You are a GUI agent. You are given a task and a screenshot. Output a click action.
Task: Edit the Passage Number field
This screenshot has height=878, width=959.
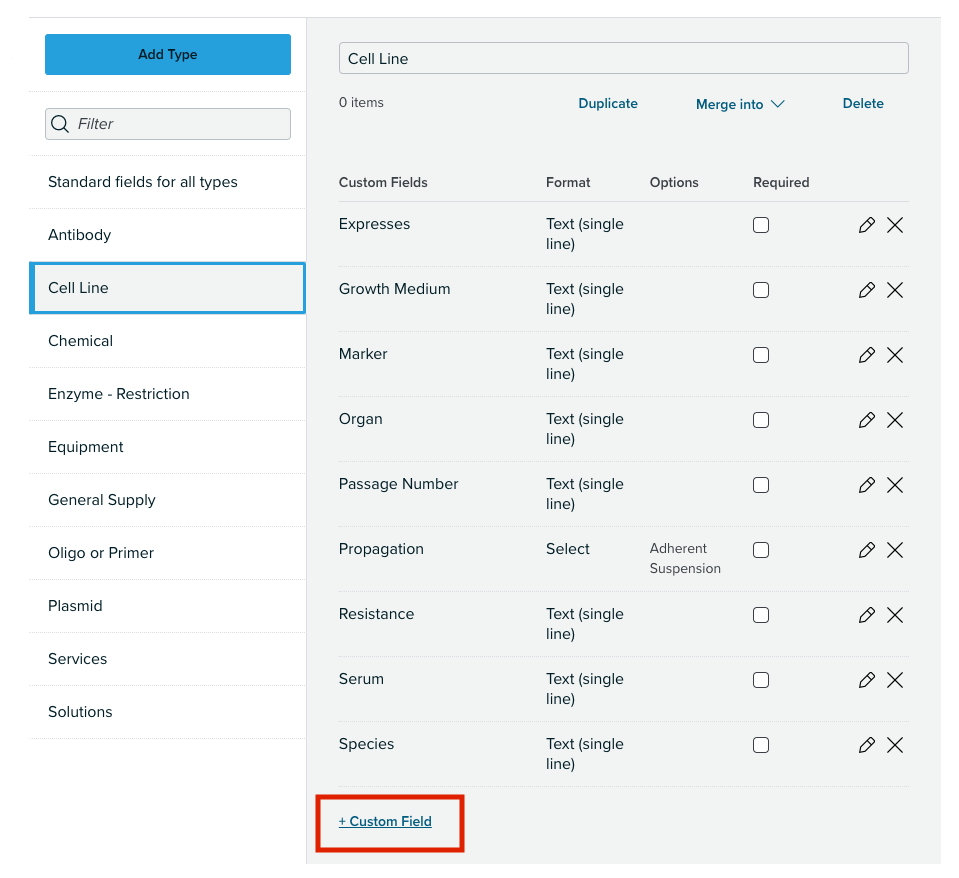pos(866,485)
